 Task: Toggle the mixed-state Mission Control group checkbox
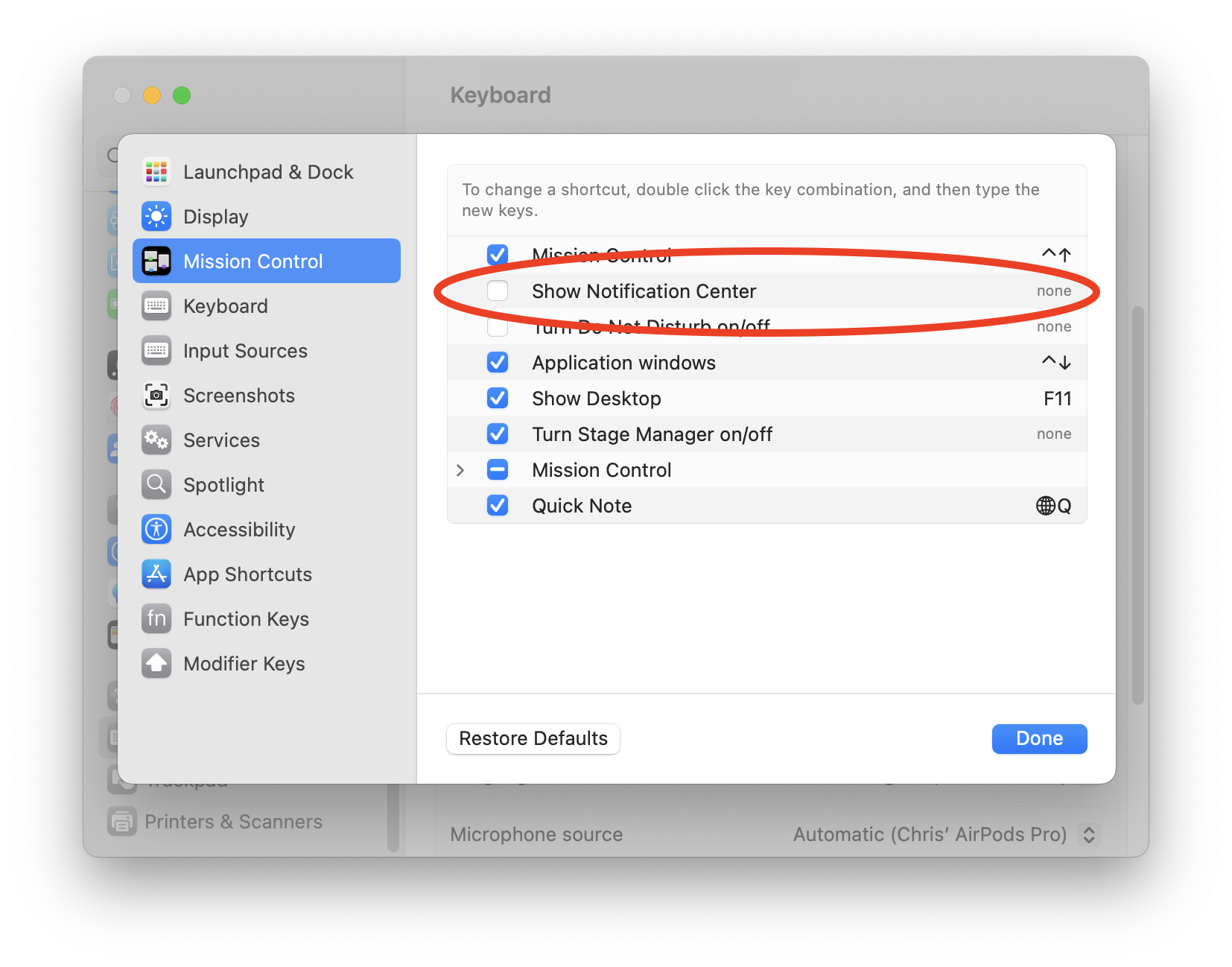point(498,469)
